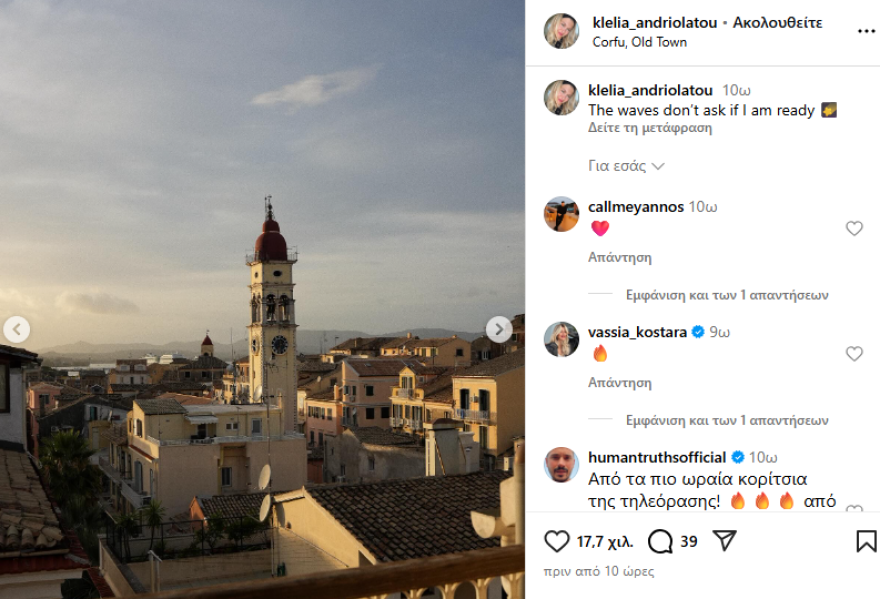This screenshot has width=880, height=599.
Task: Open comments via the speech bubble icon
Action: click(x=660, y=541)
